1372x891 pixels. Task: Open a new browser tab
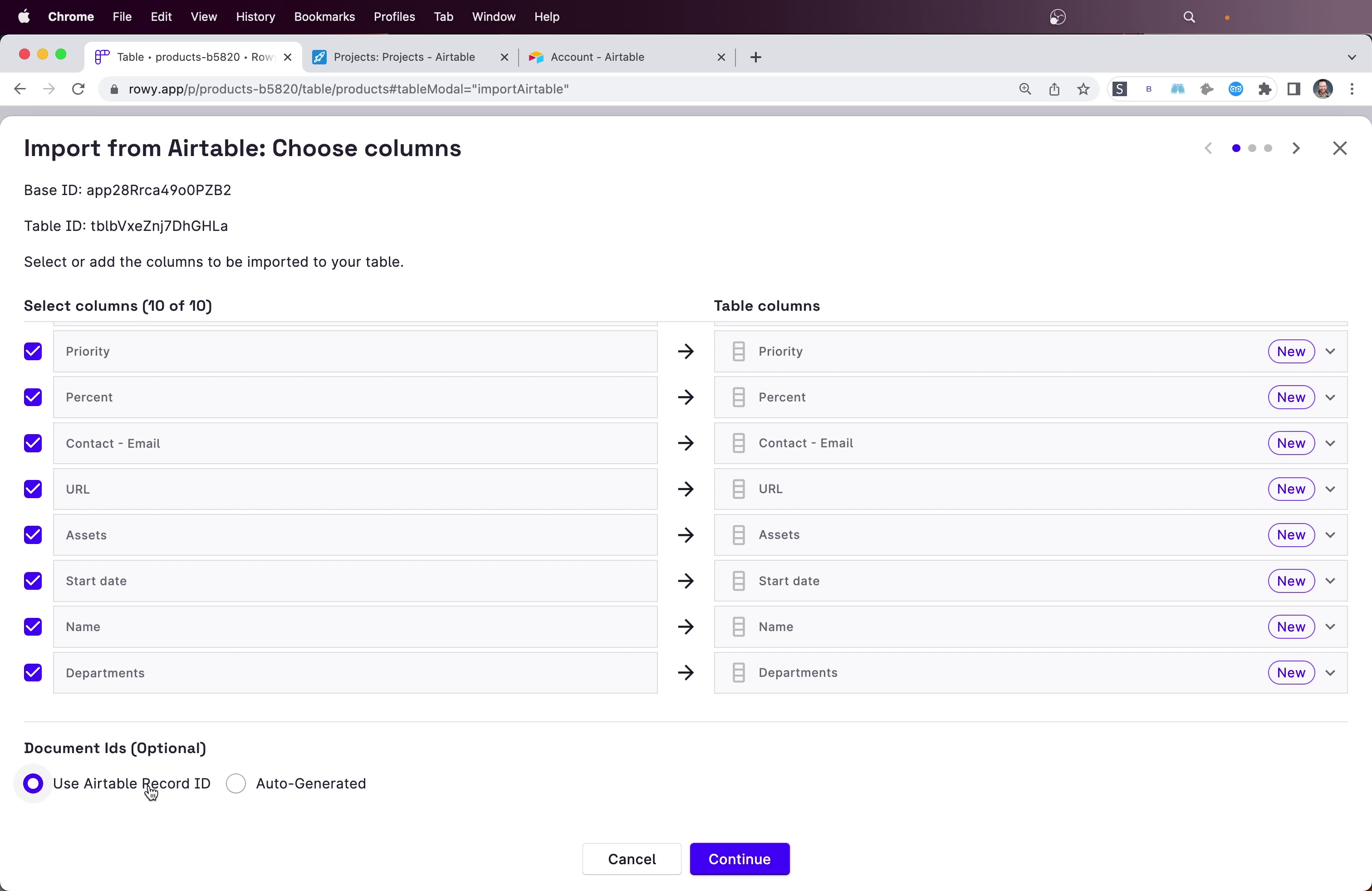coord(756,57)
